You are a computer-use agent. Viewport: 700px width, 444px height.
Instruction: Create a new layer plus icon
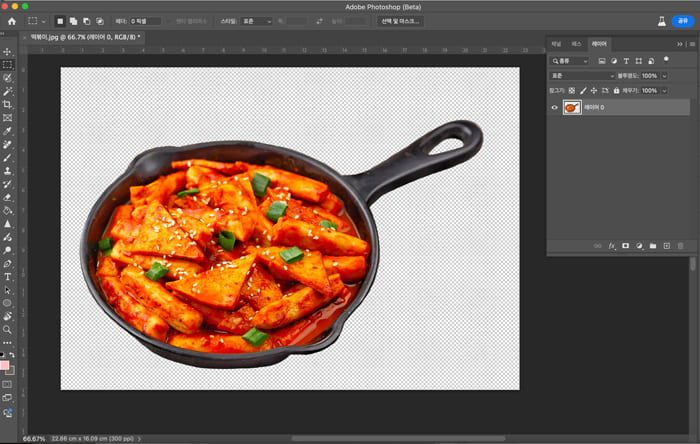[x=667, y=246]
